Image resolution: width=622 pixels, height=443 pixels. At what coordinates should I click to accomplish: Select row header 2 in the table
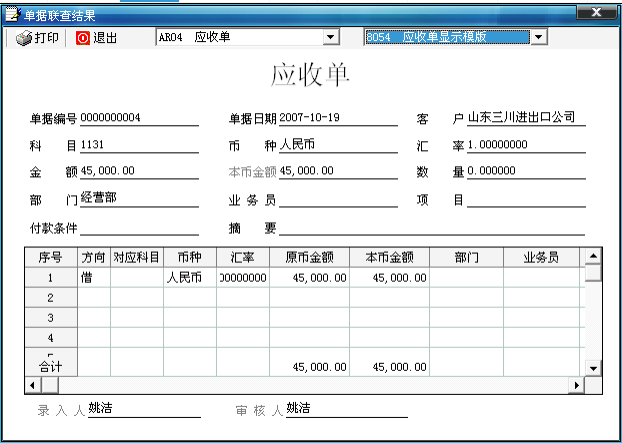[51, 298]
